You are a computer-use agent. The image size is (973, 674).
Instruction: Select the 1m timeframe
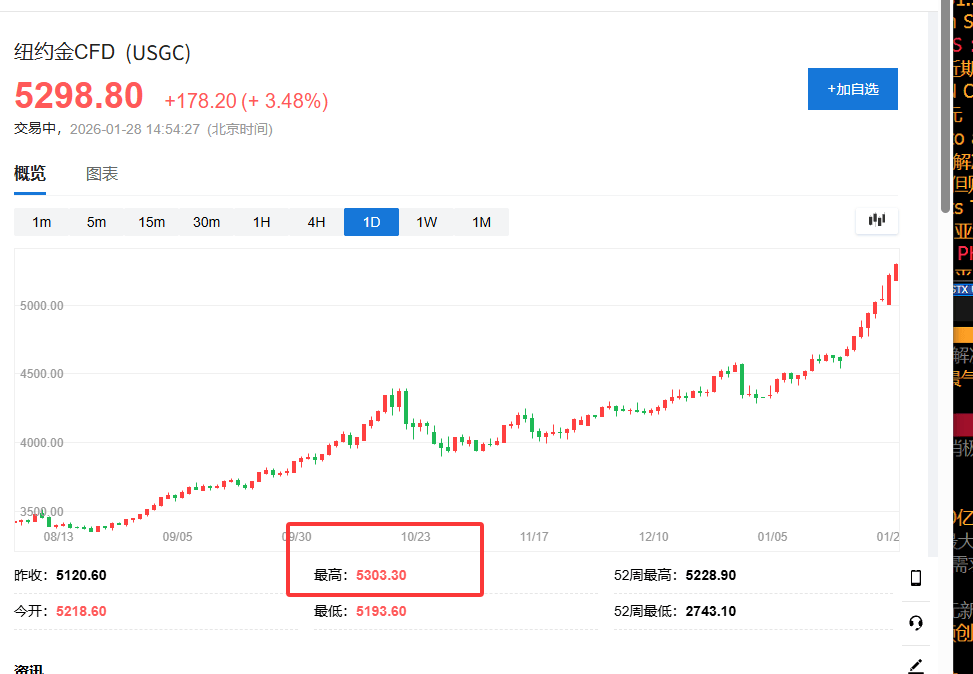tap(41, 222)
